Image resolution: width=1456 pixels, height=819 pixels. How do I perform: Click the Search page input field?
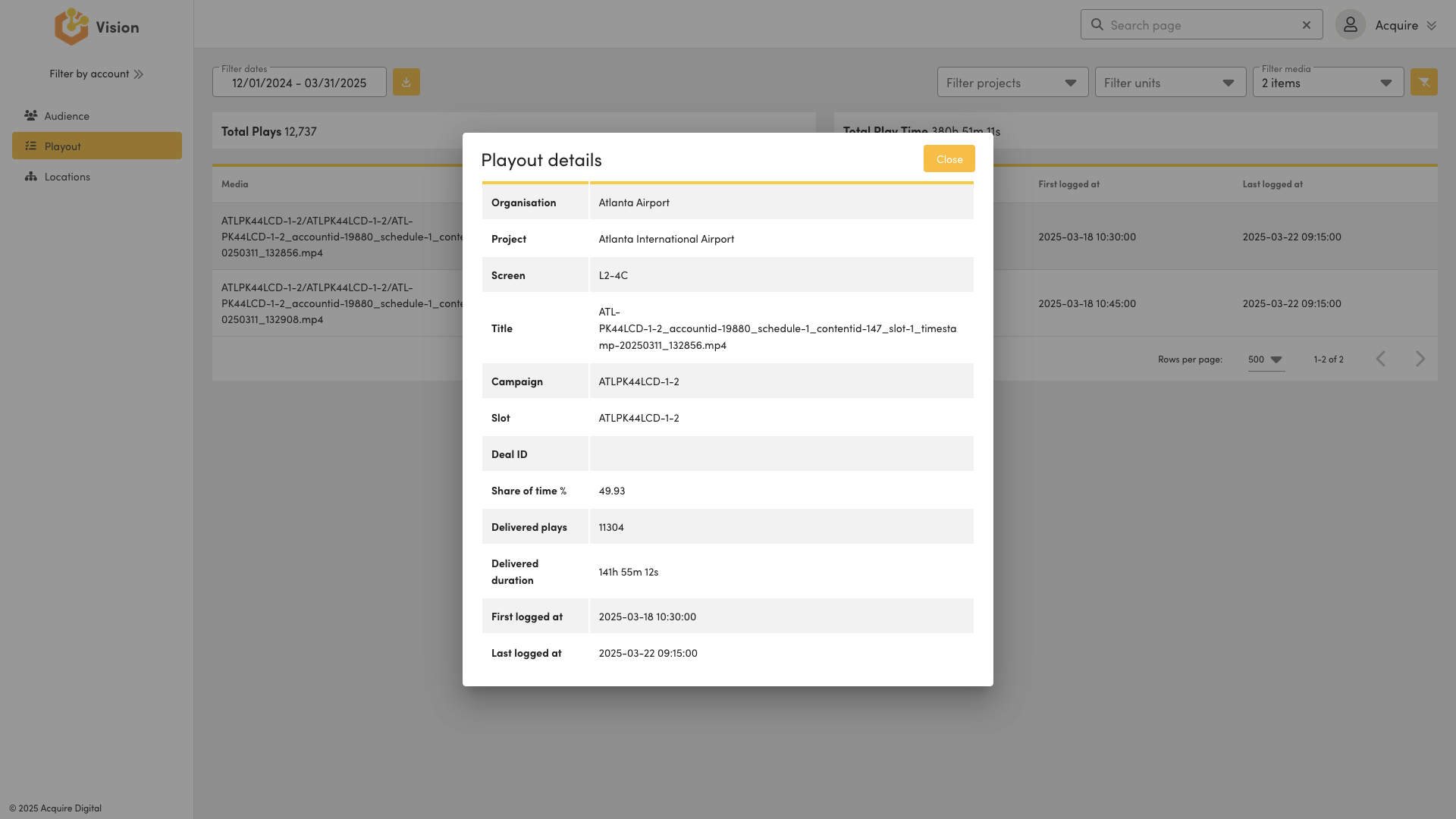(x=1201, y=25)
